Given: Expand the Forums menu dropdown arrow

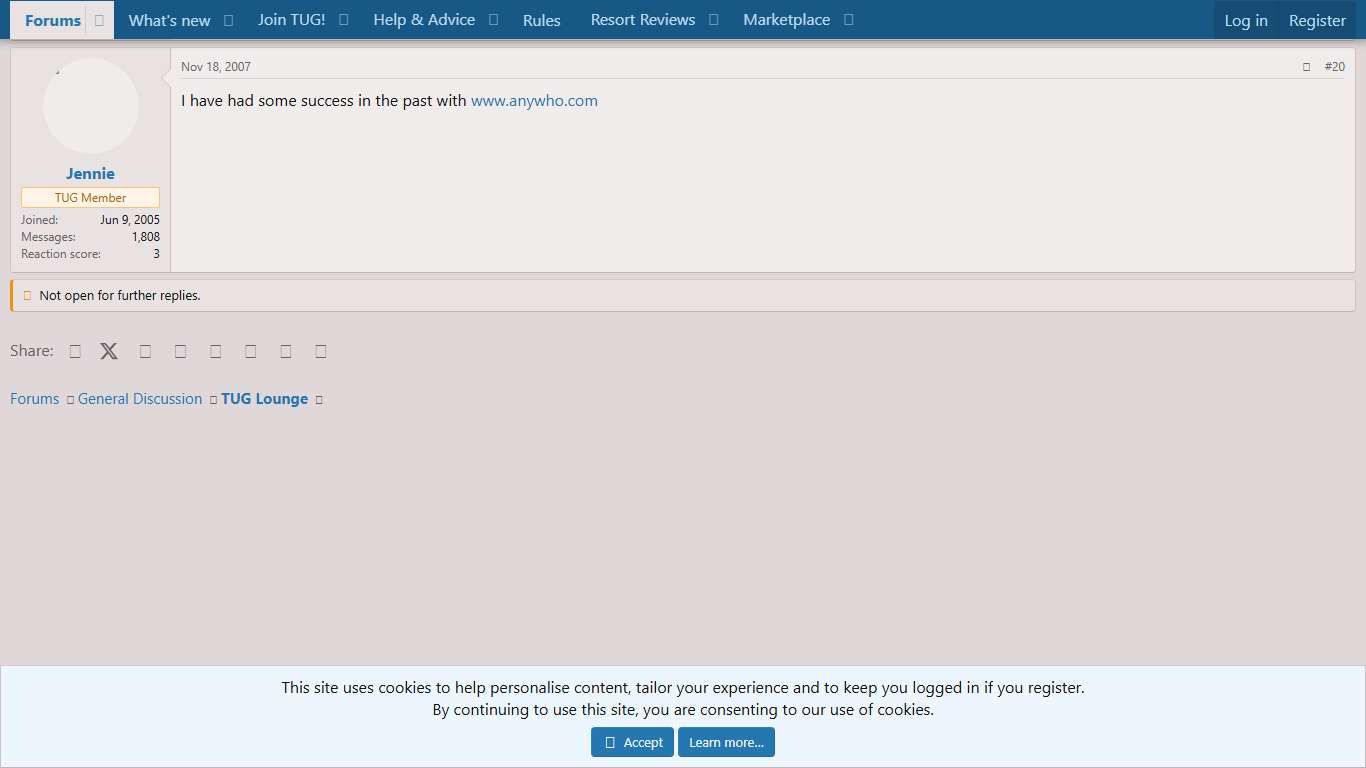Looking at the screenshot, I should 99,20.
